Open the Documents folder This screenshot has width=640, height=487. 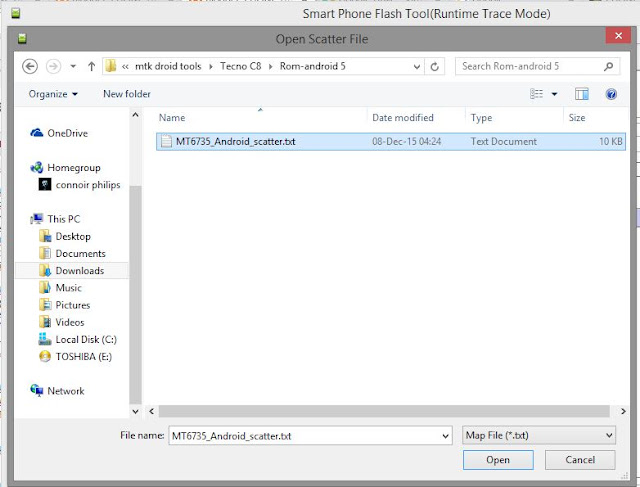click(x=80, y=254)
